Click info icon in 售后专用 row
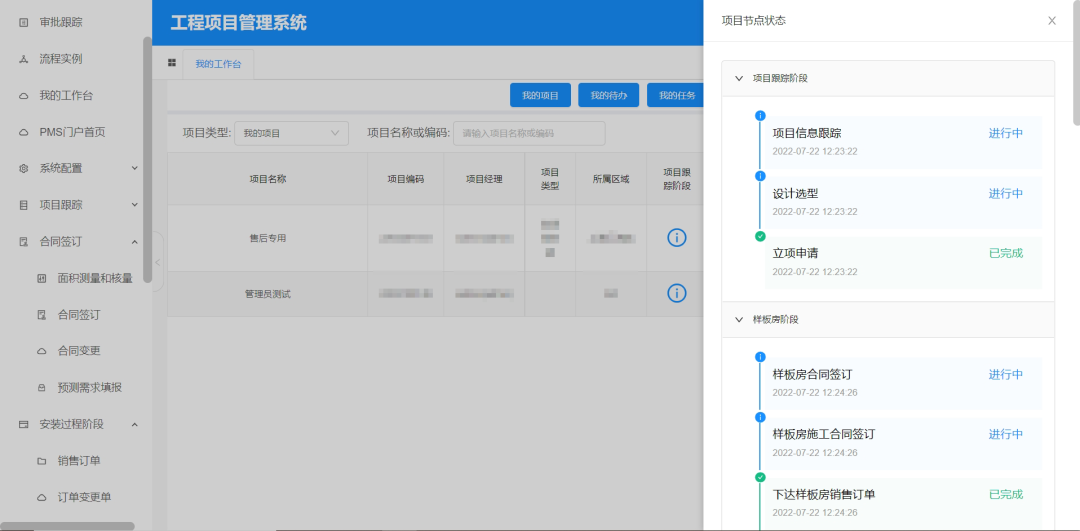Viewport: 1080px width, 531px height. [x=677, y=238]
